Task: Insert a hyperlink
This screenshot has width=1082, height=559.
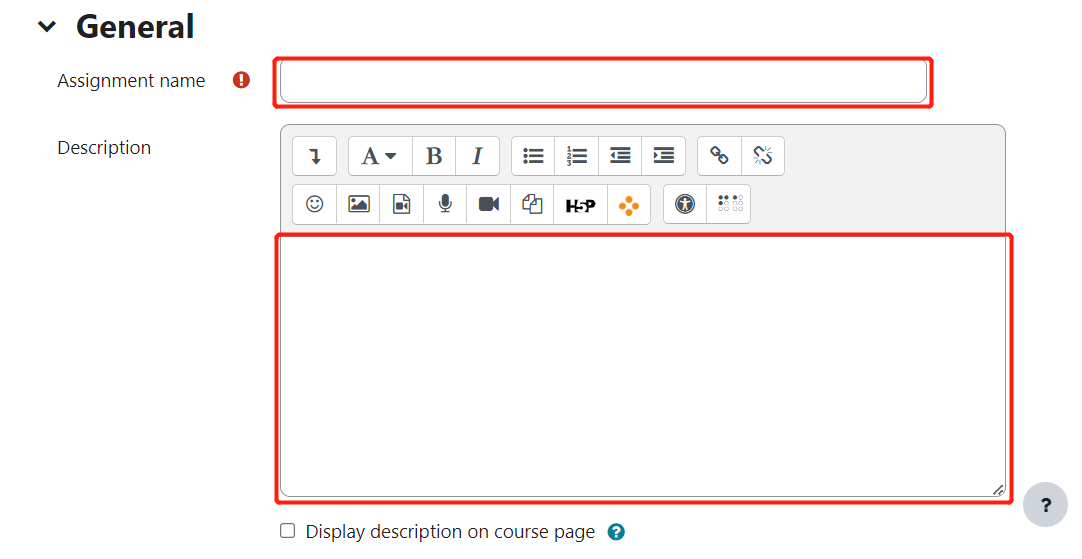Action: pos(719,156)
